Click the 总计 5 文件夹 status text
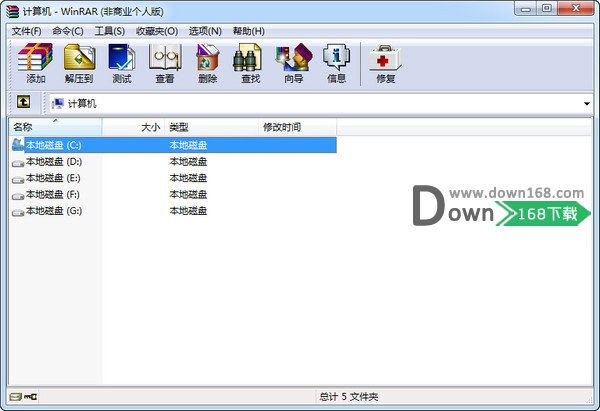The height and width of the screenshot is (411, 600). click(349, 396)
